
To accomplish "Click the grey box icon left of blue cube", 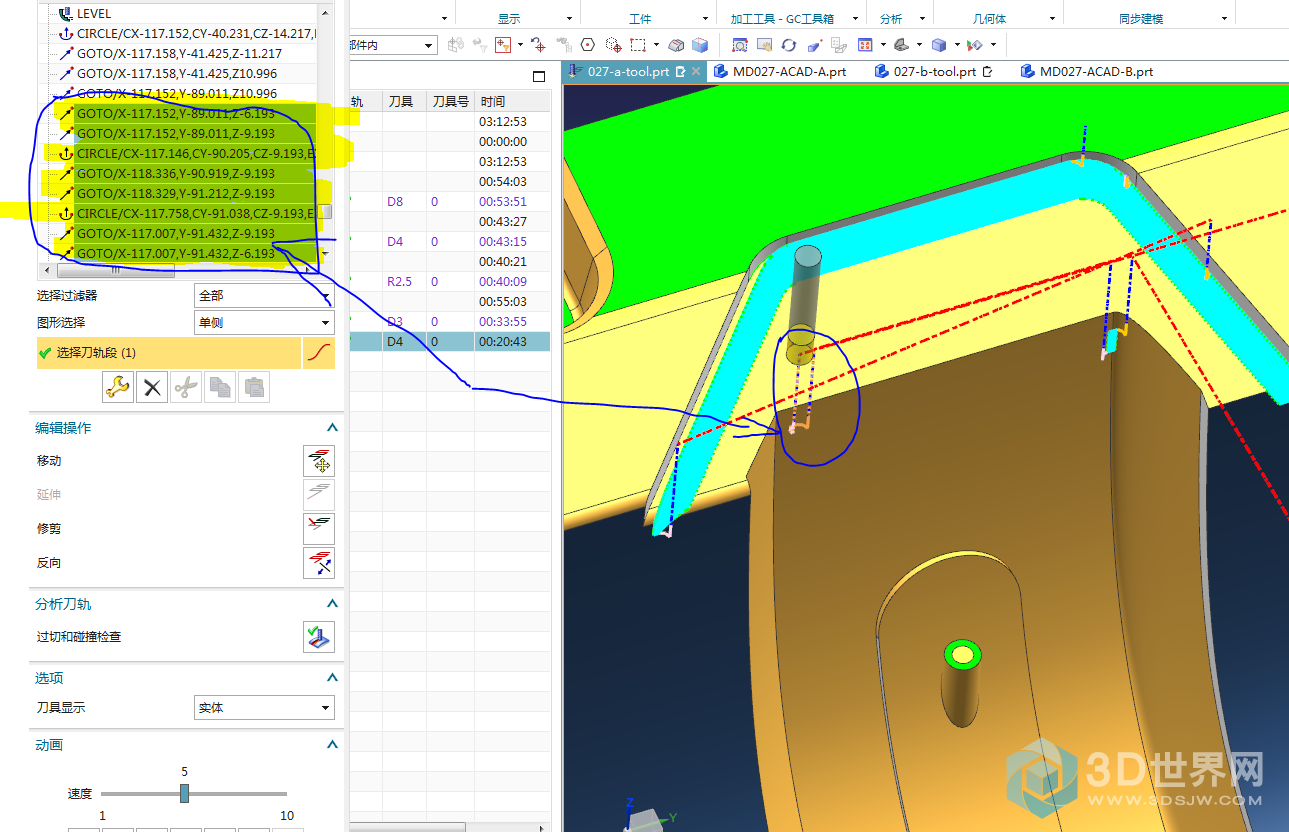I will [x=676, y=45].
